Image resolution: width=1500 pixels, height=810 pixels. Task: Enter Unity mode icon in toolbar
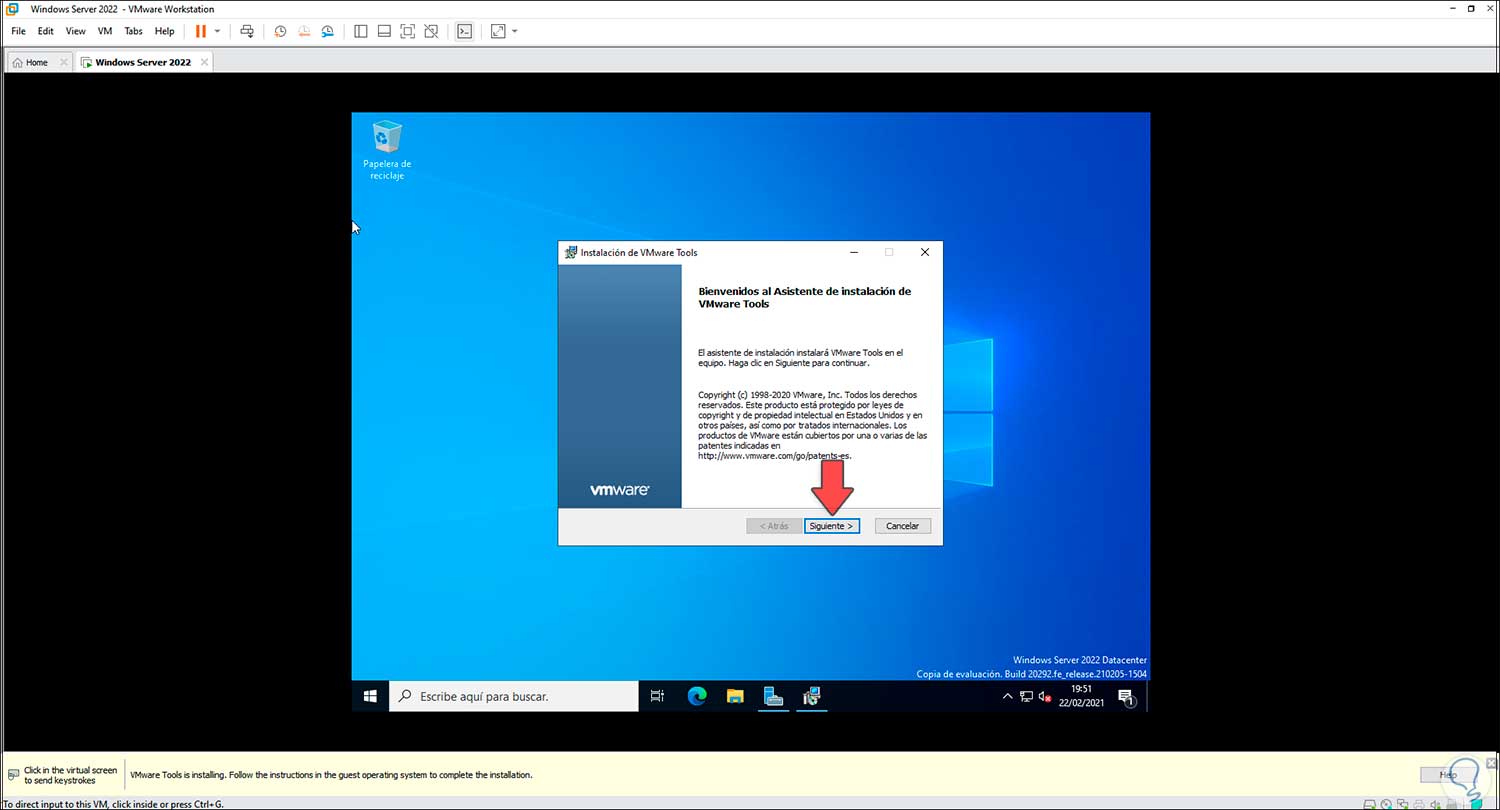tap(431, 31)
